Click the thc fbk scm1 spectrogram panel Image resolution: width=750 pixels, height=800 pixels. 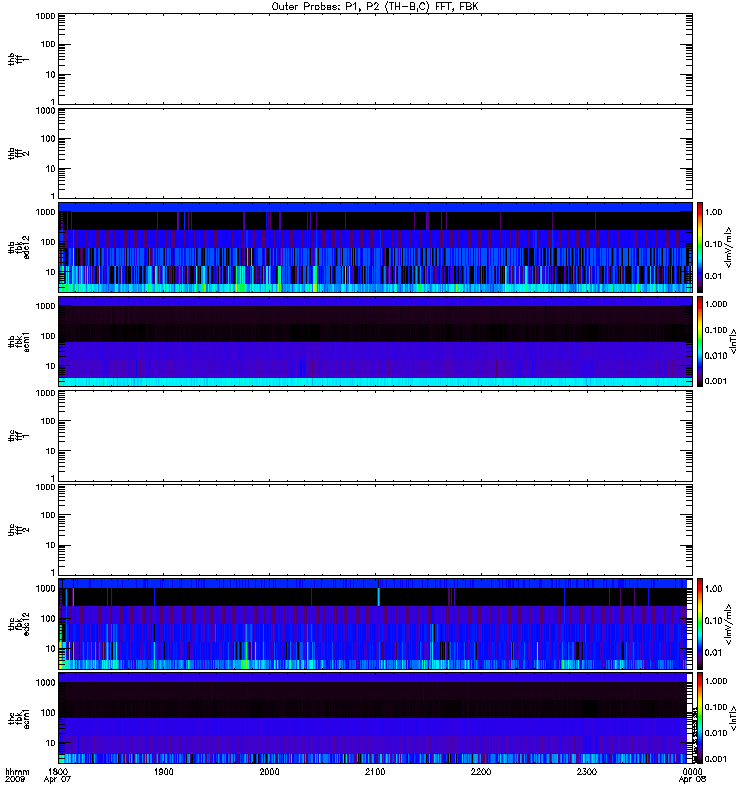pos(375,718)
